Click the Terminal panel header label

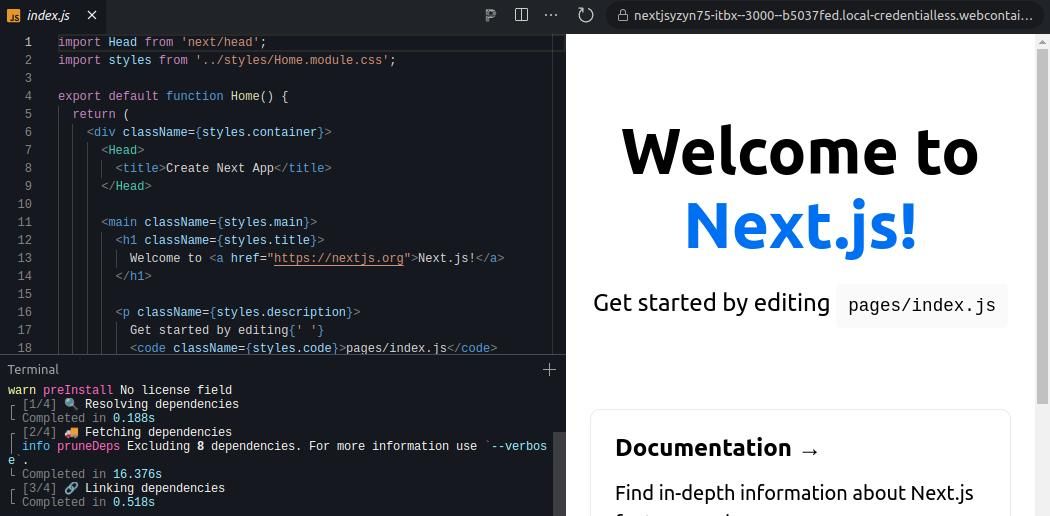pos(33,369)
